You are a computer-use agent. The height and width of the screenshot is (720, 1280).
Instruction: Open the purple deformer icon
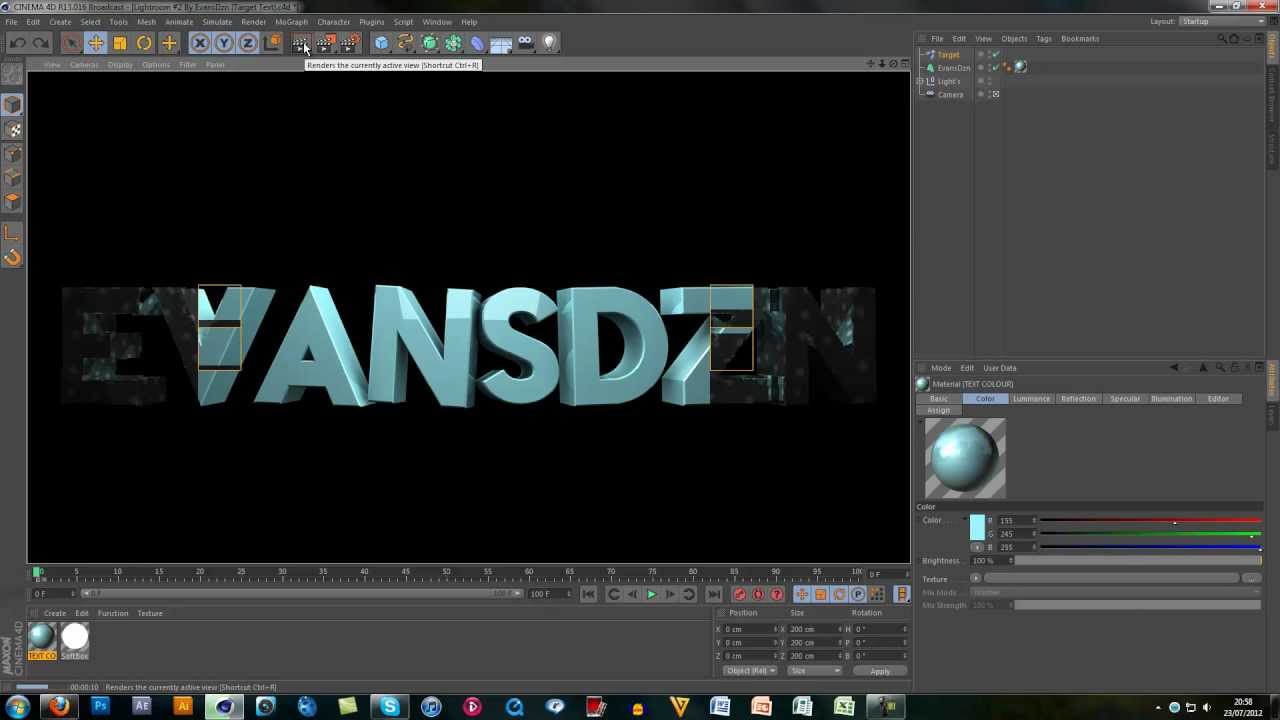(x=477, y=43)
